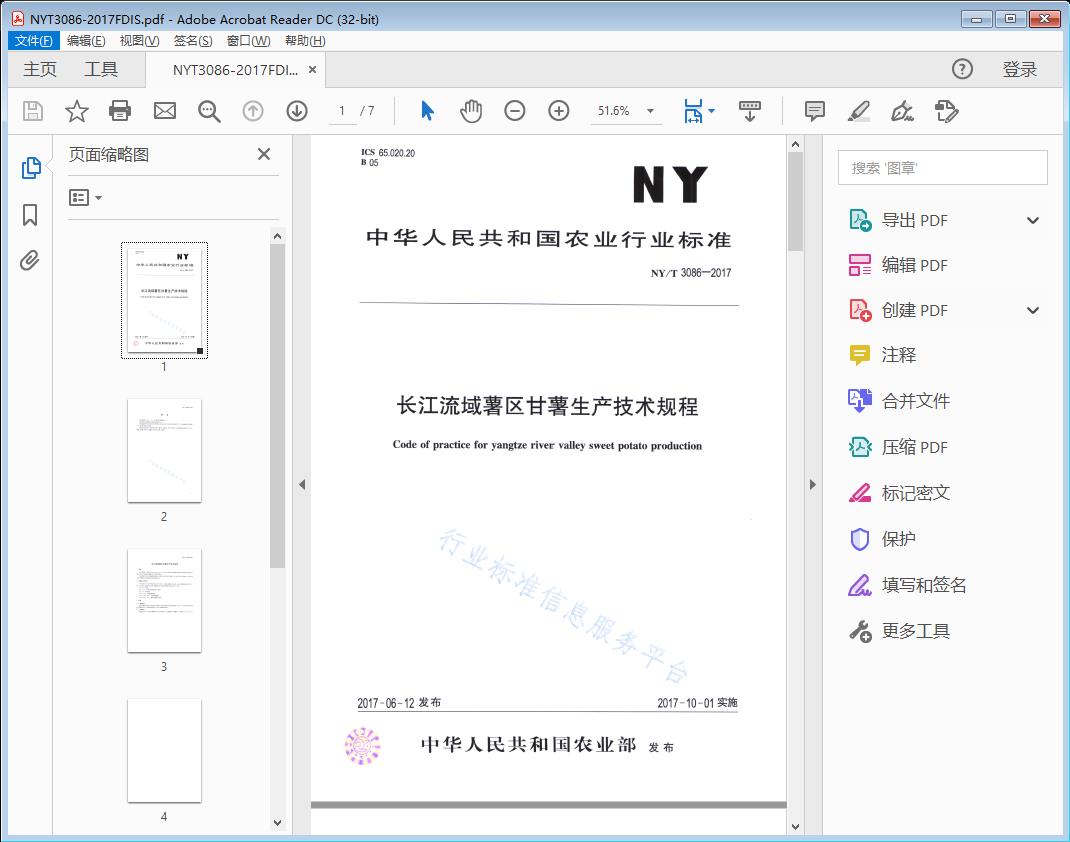
Task: Send file by email envelope icon
Action: [x=165, y=111]
